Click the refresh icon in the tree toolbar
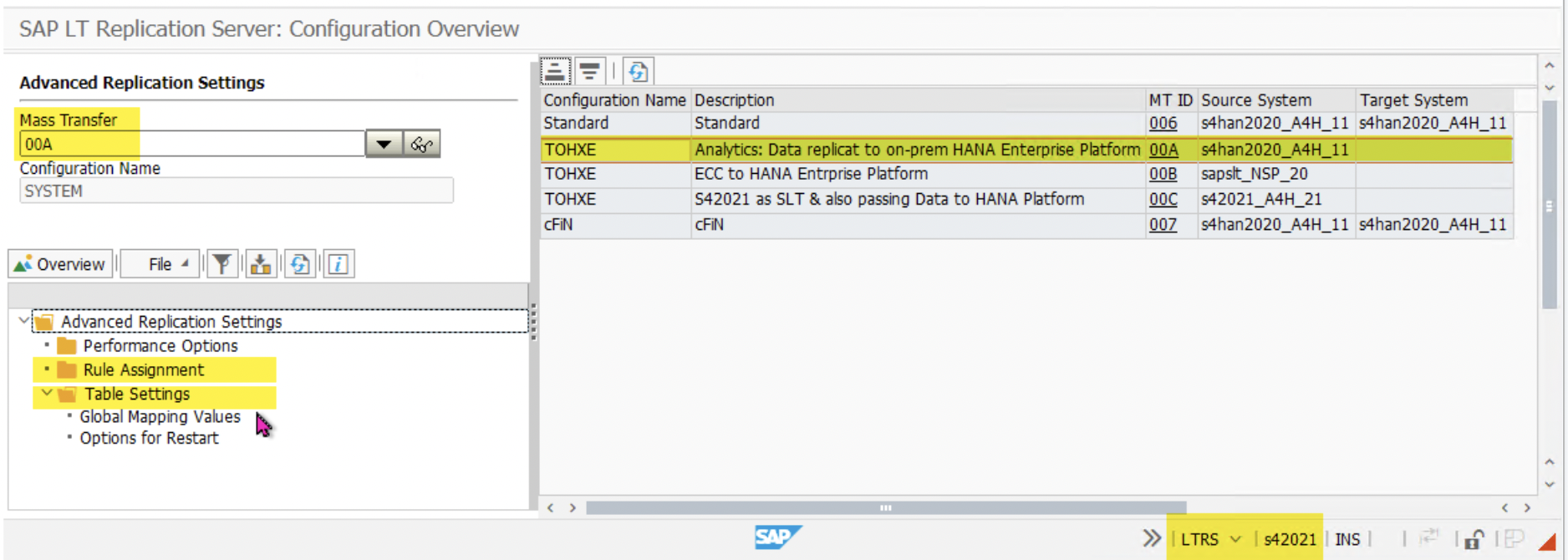Image resolution: width=1568 pixels, height=560 pixels. pos(299,264)
